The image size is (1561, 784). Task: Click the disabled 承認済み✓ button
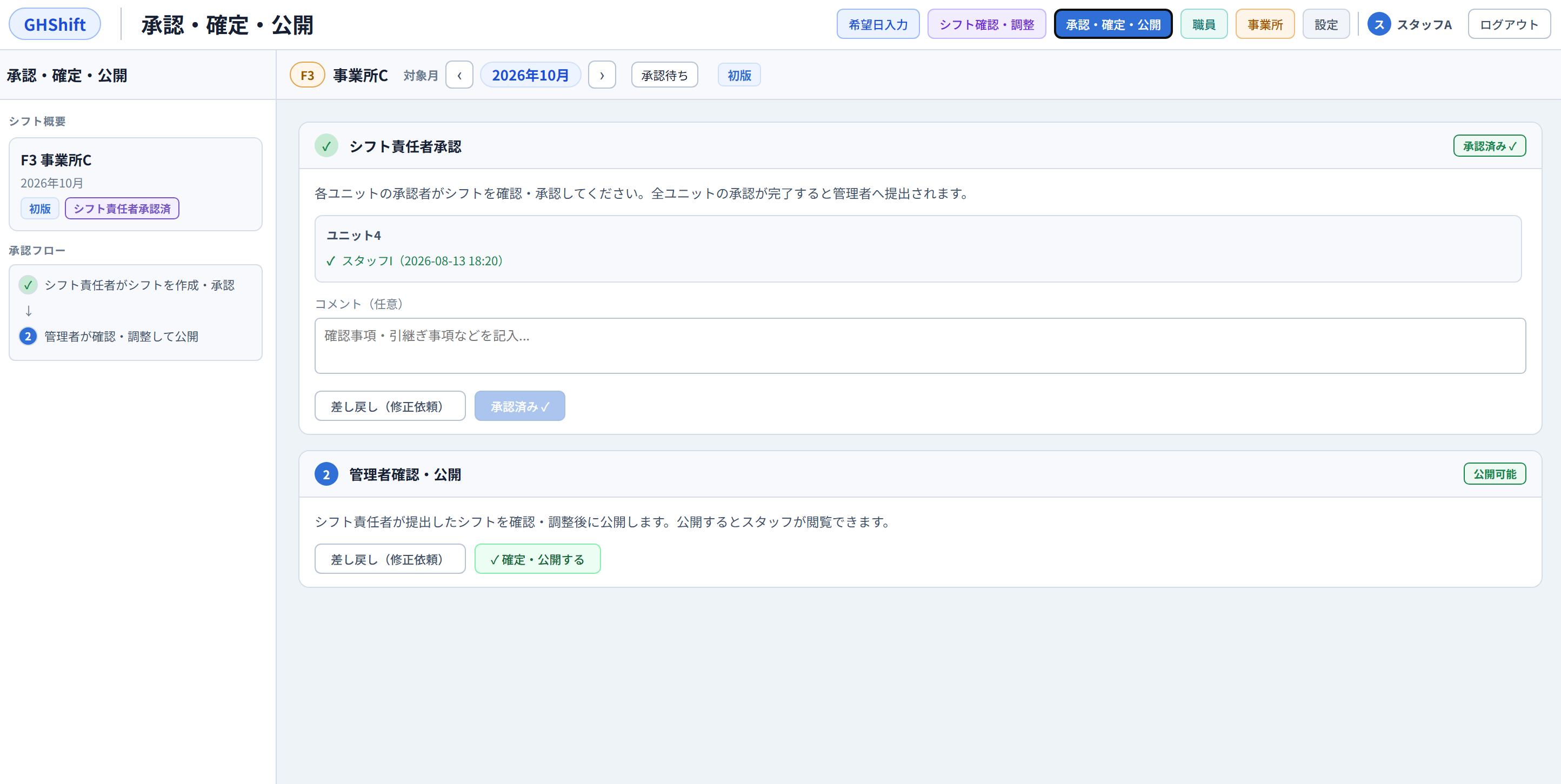click(519, 406)
